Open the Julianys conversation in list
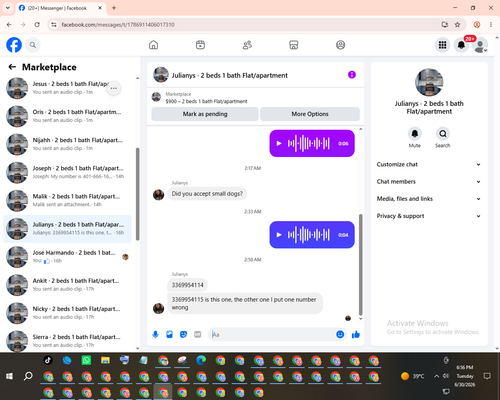The height and width of the screenshot is (400, 500). (67, 229)
